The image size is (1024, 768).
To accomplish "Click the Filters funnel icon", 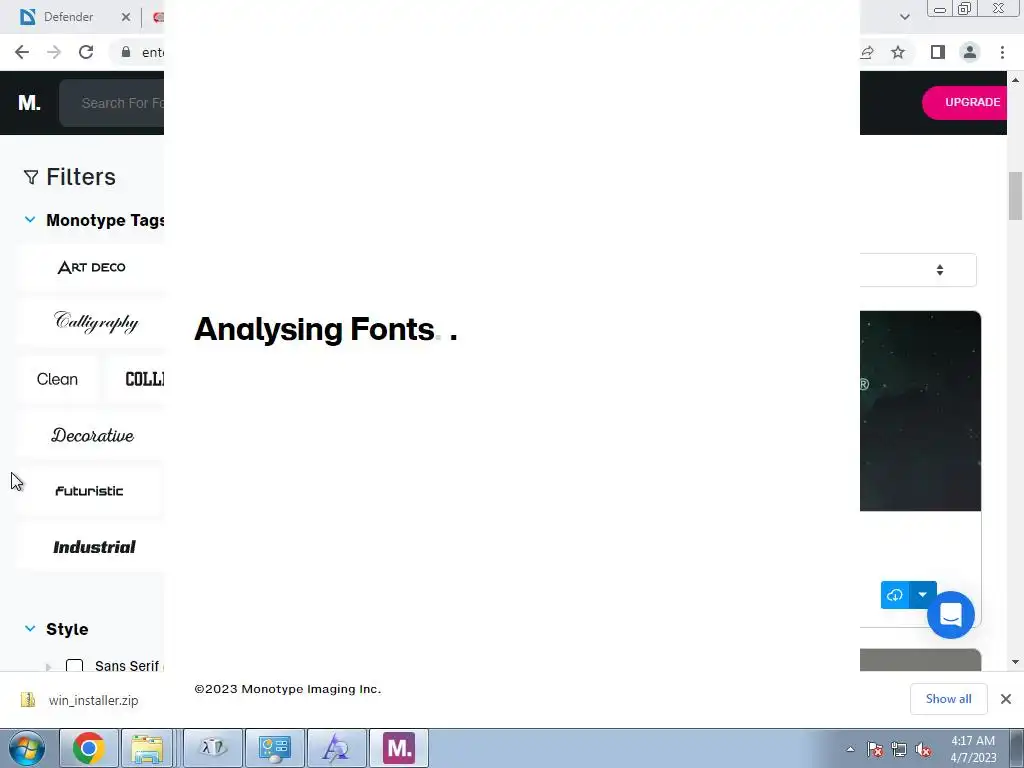I will click(31, 177).
